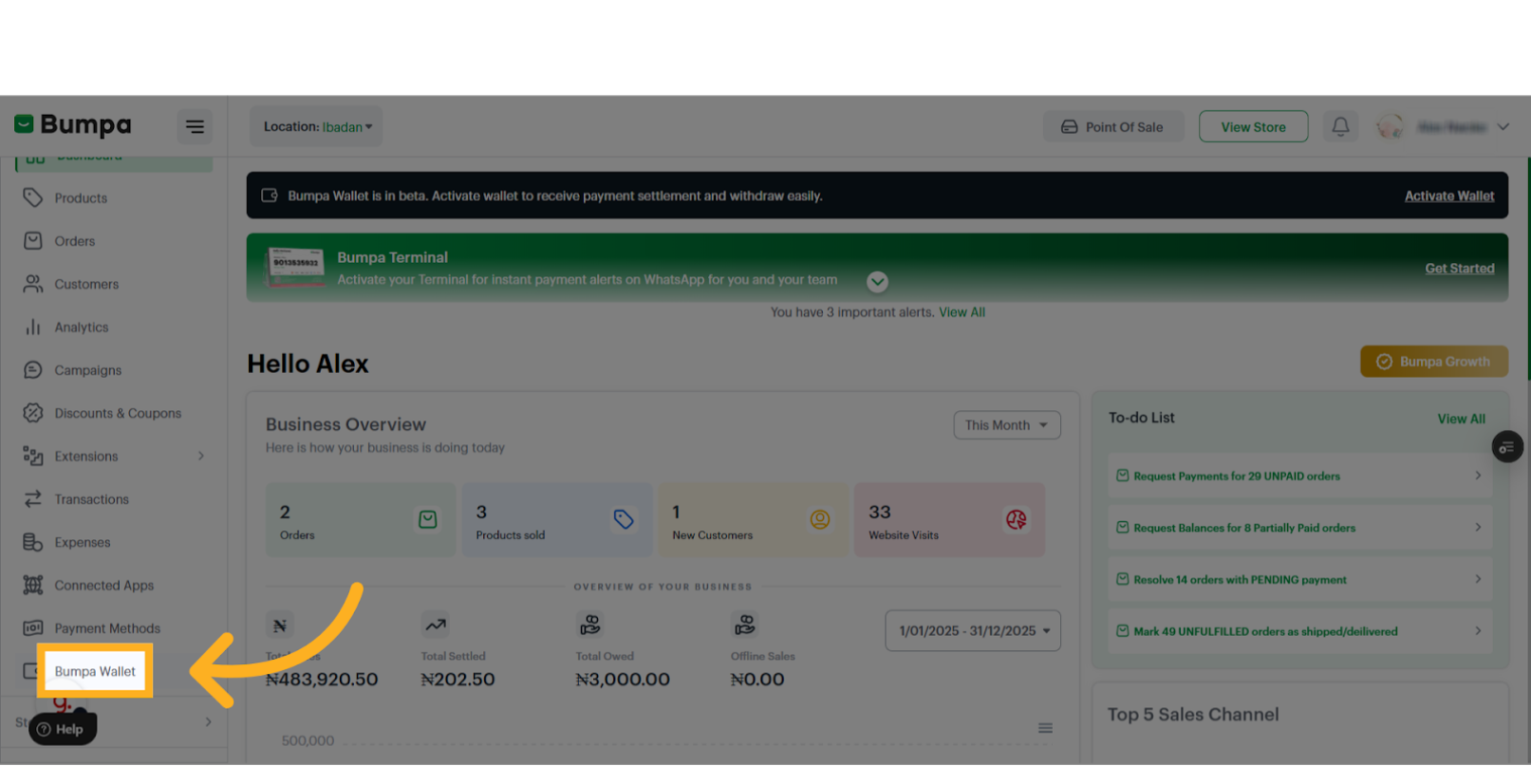The width and height of the screenshot is (1531, 784).
Task: Click New Customers person icon
Action: tap(820, 519)
